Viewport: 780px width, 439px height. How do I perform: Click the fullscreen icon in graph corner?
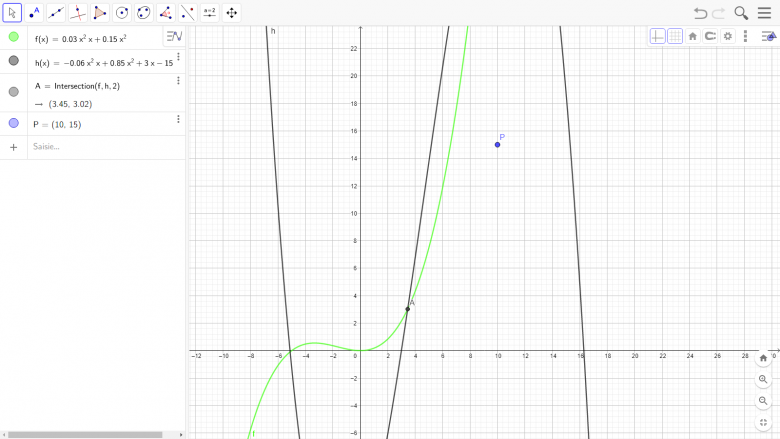pyautogui.click(x=763, y=422)
